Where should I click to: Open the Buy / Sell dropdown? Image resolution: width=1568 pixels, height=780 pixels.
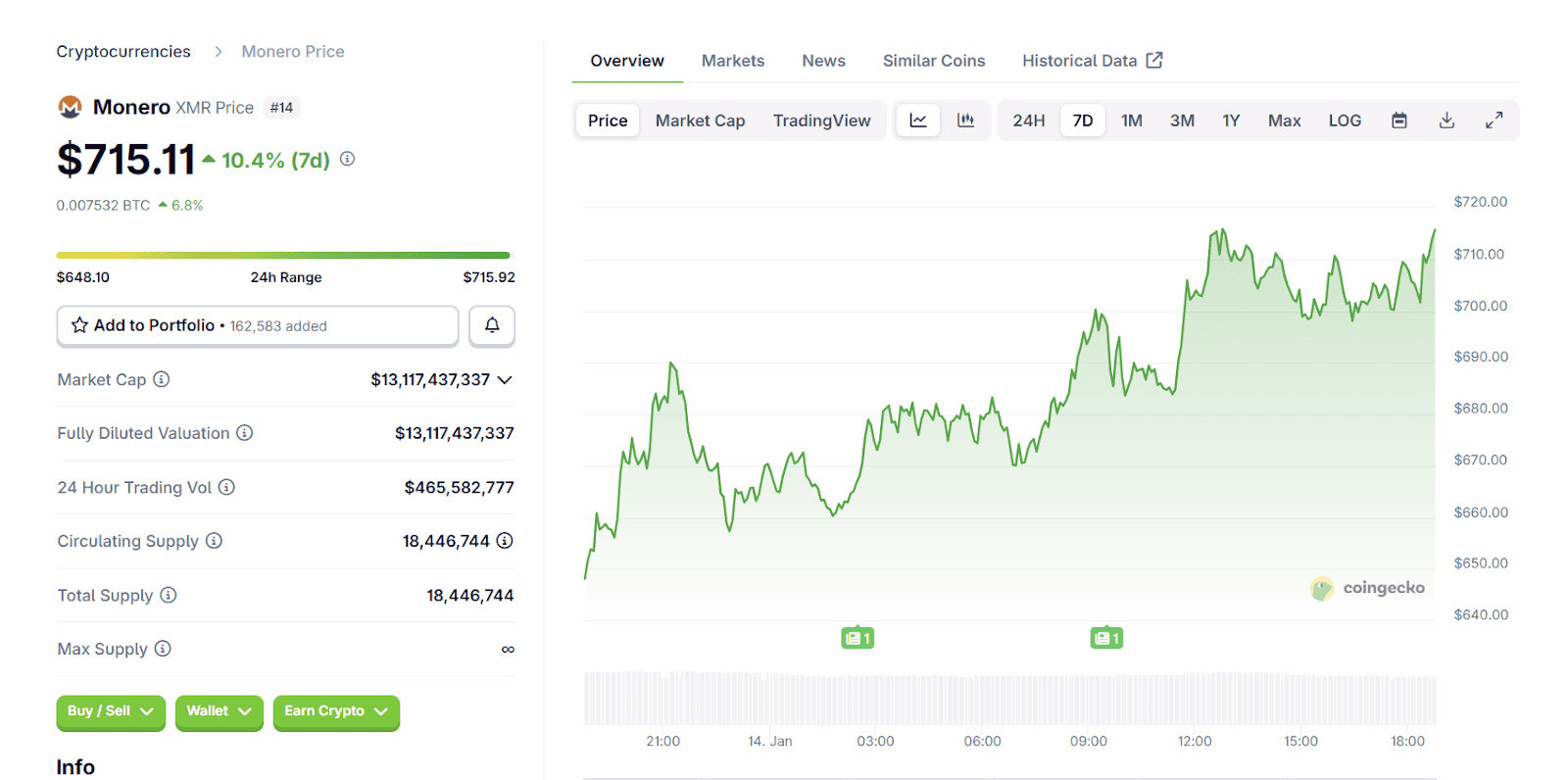click(x=111, y=711)
